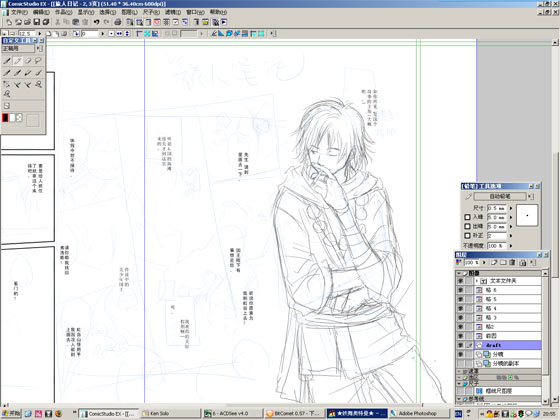Select the pencil tool in custom tools panel
Image resolution: width=560 pixels, height=420 pixels.
tap(18, 61)
